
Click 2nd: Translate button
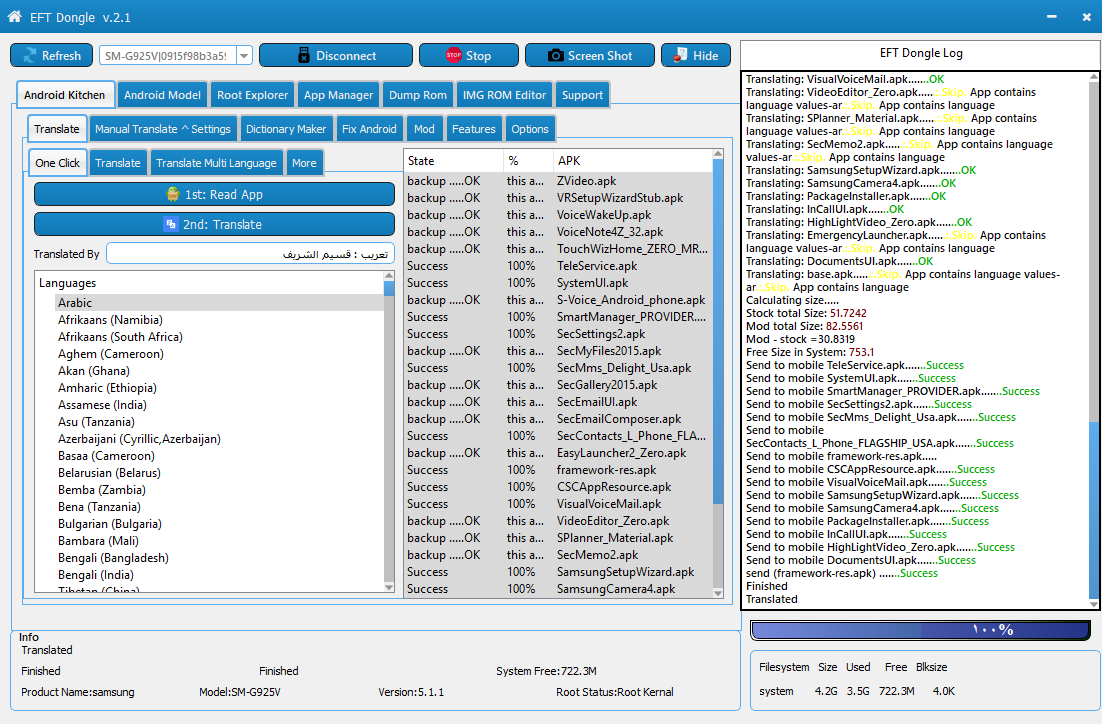[x=214, y=225]
